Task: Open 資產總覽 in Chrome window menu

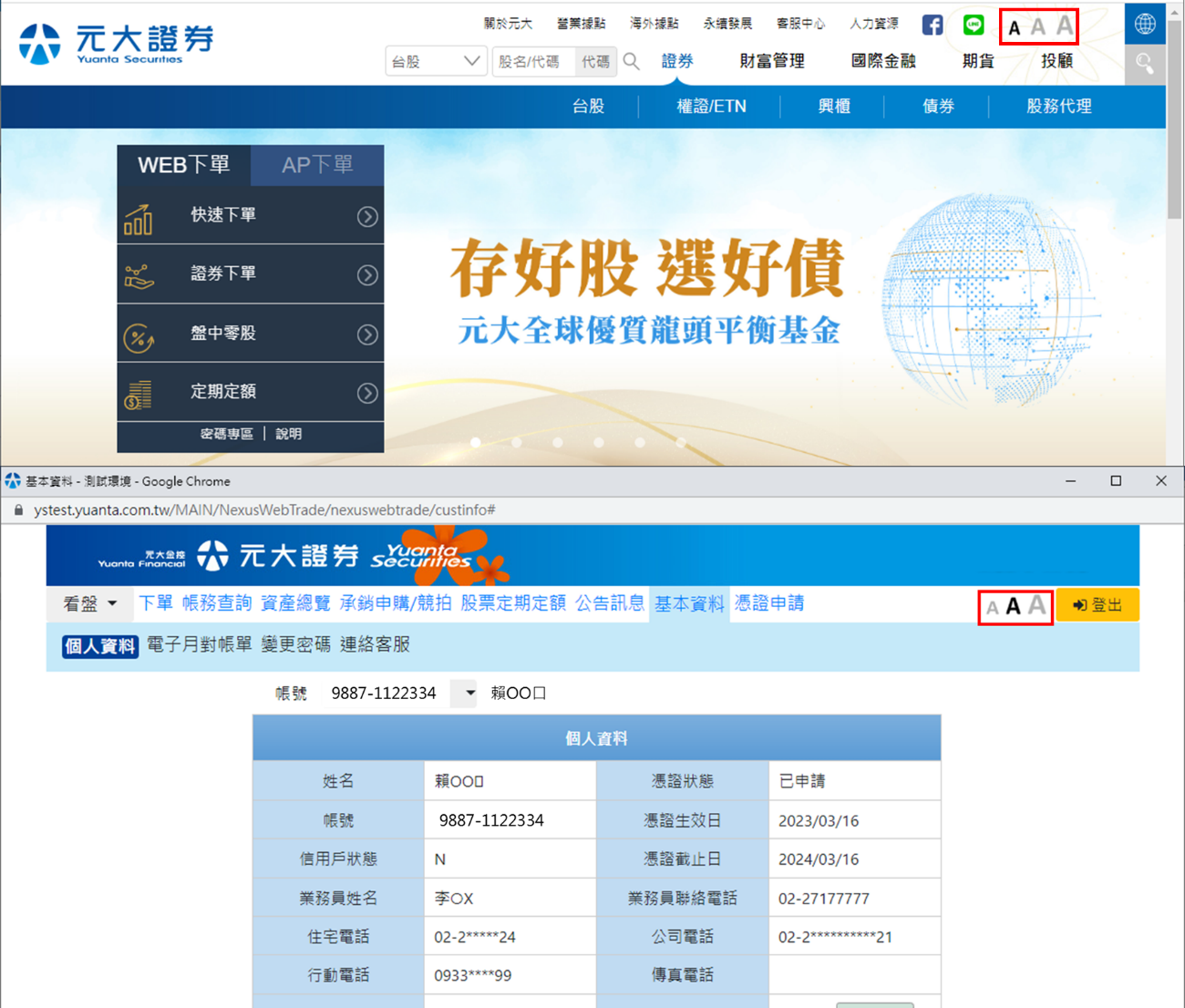Action: (x=295, y=603)
